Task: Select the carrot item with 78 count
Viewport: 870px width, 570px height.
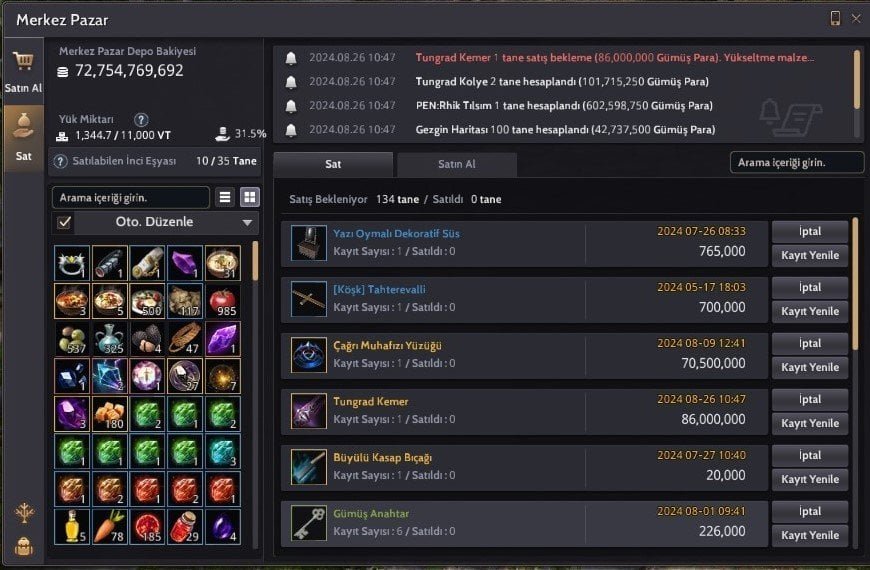Action: pyautogui.click(x=110, y=527)
